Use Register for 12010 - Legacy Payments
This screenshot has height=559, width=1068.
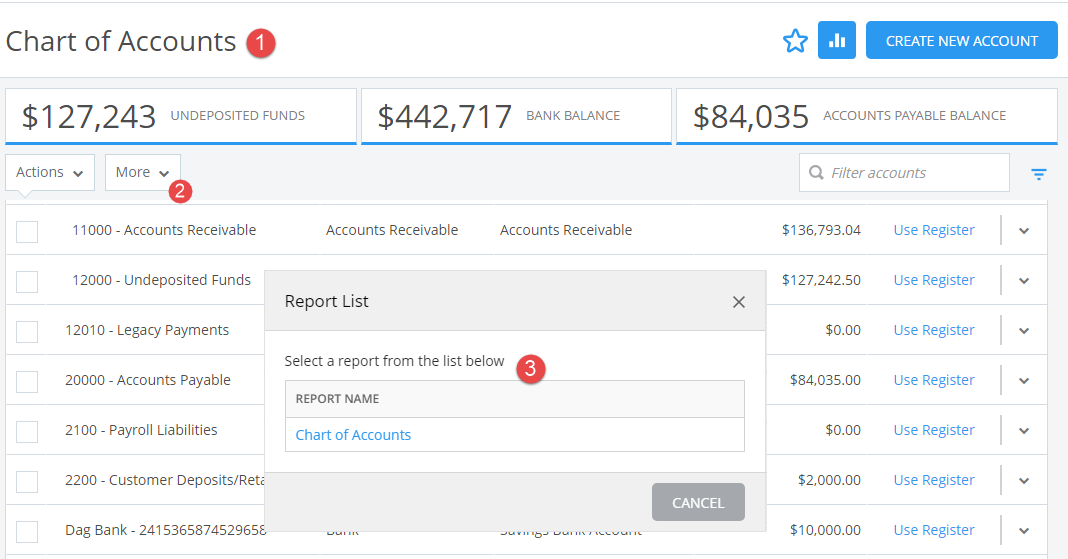[934, 330]
